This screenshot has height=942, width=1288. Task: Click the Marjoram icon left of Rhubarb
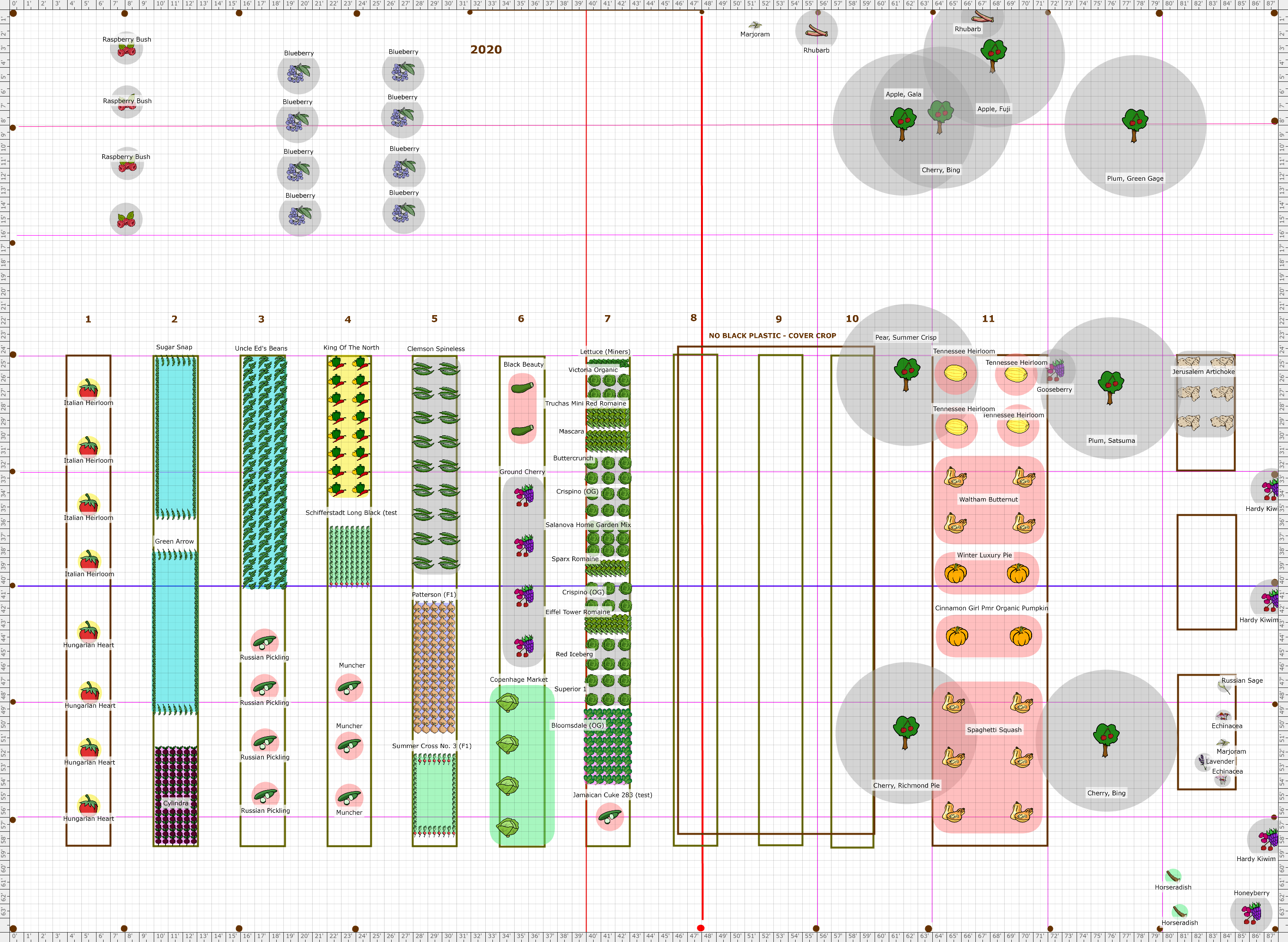pyautogui.click(x=755, y=25)
